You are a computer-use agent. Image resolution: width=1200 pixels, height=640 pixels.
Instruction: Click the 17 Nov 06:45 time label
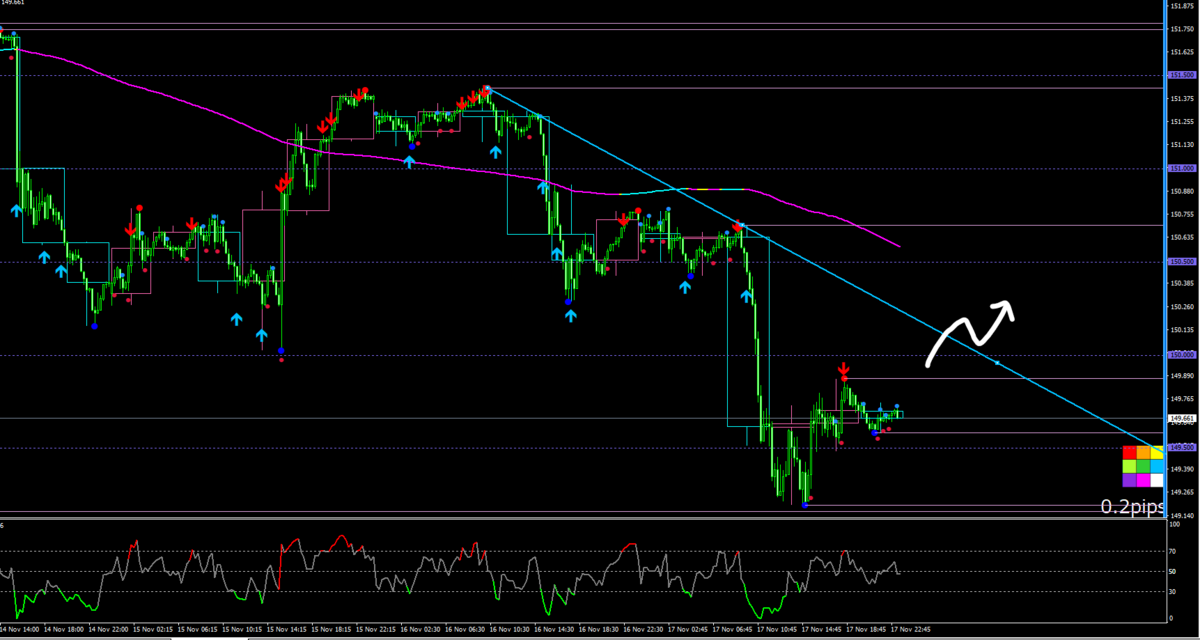[732, 630]
